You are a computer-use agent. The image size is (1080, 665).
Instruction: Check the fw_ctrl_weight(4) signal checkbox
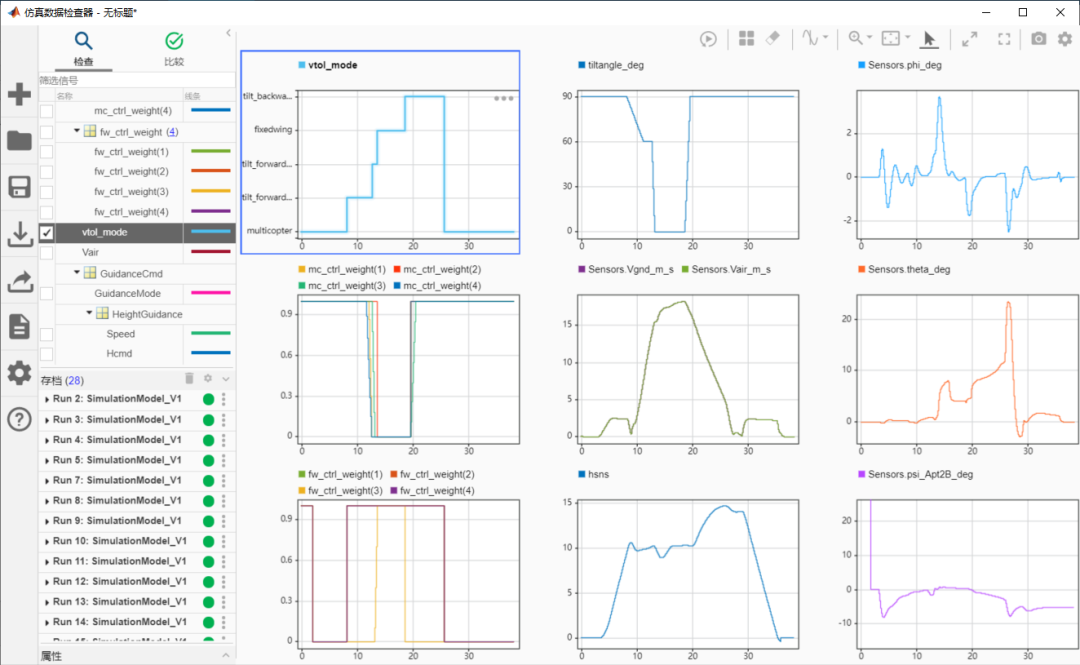tap(46, 212)
